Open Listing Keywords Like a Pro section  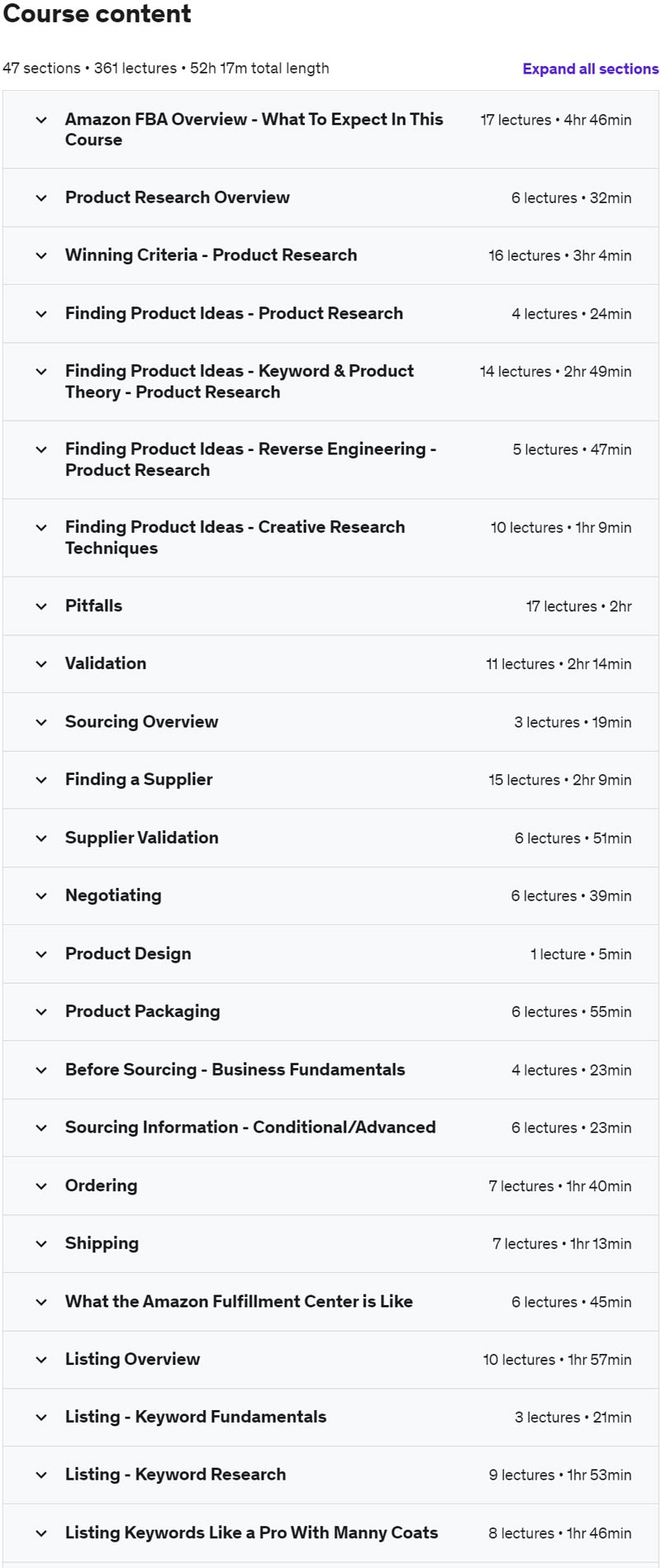point(251,1533)
